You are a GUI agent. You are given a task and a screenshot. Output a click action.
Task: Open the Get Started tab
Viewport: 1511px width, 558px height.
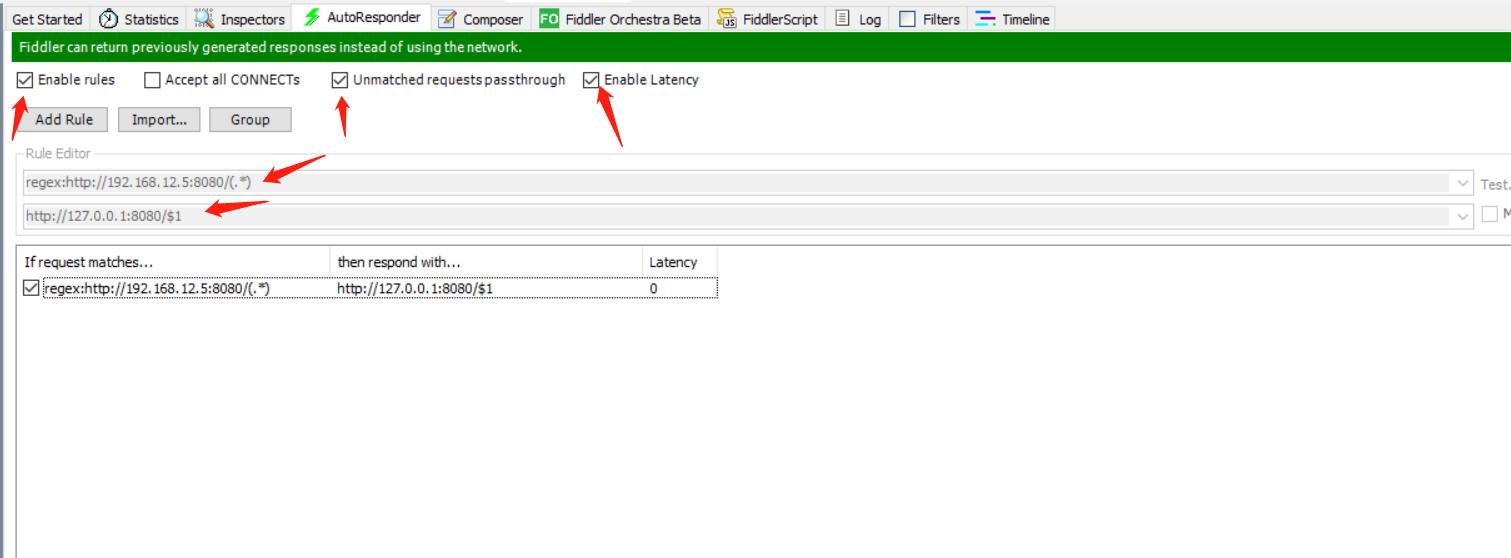(x=47, y=19)
